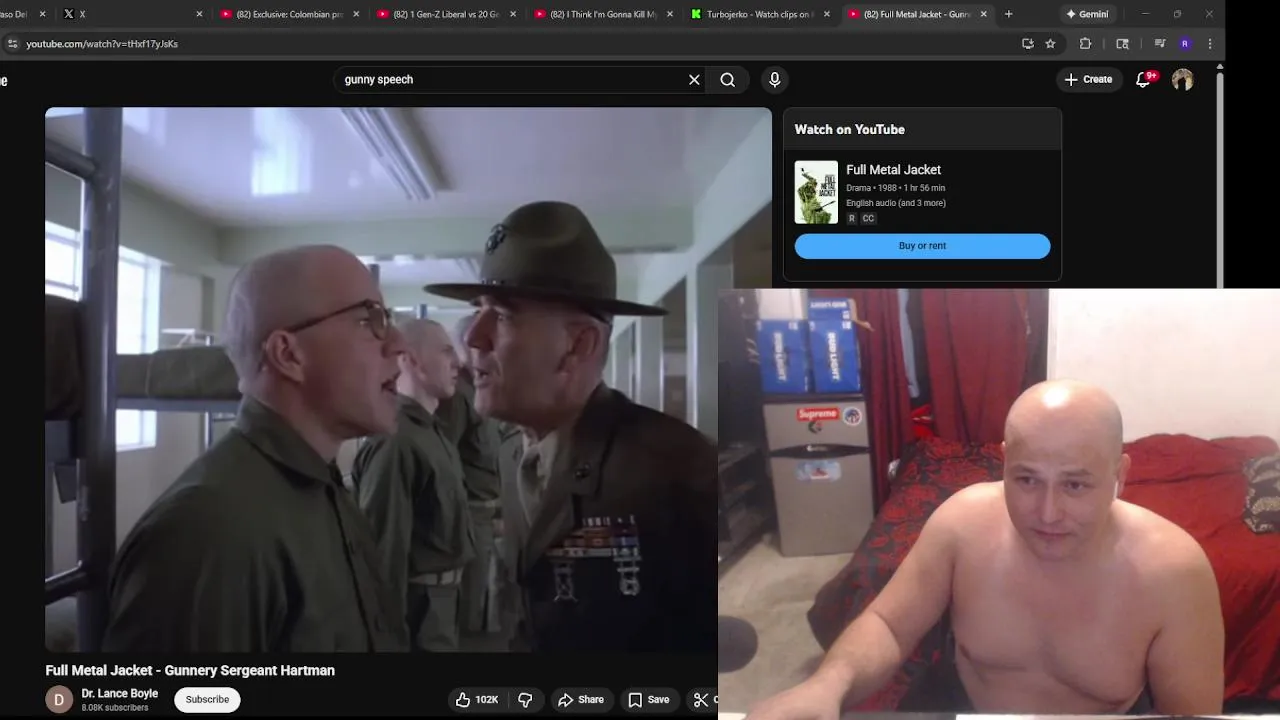Close the X browser tab
The height and width of the screenshot is (720, 1280).
point(199,14)
